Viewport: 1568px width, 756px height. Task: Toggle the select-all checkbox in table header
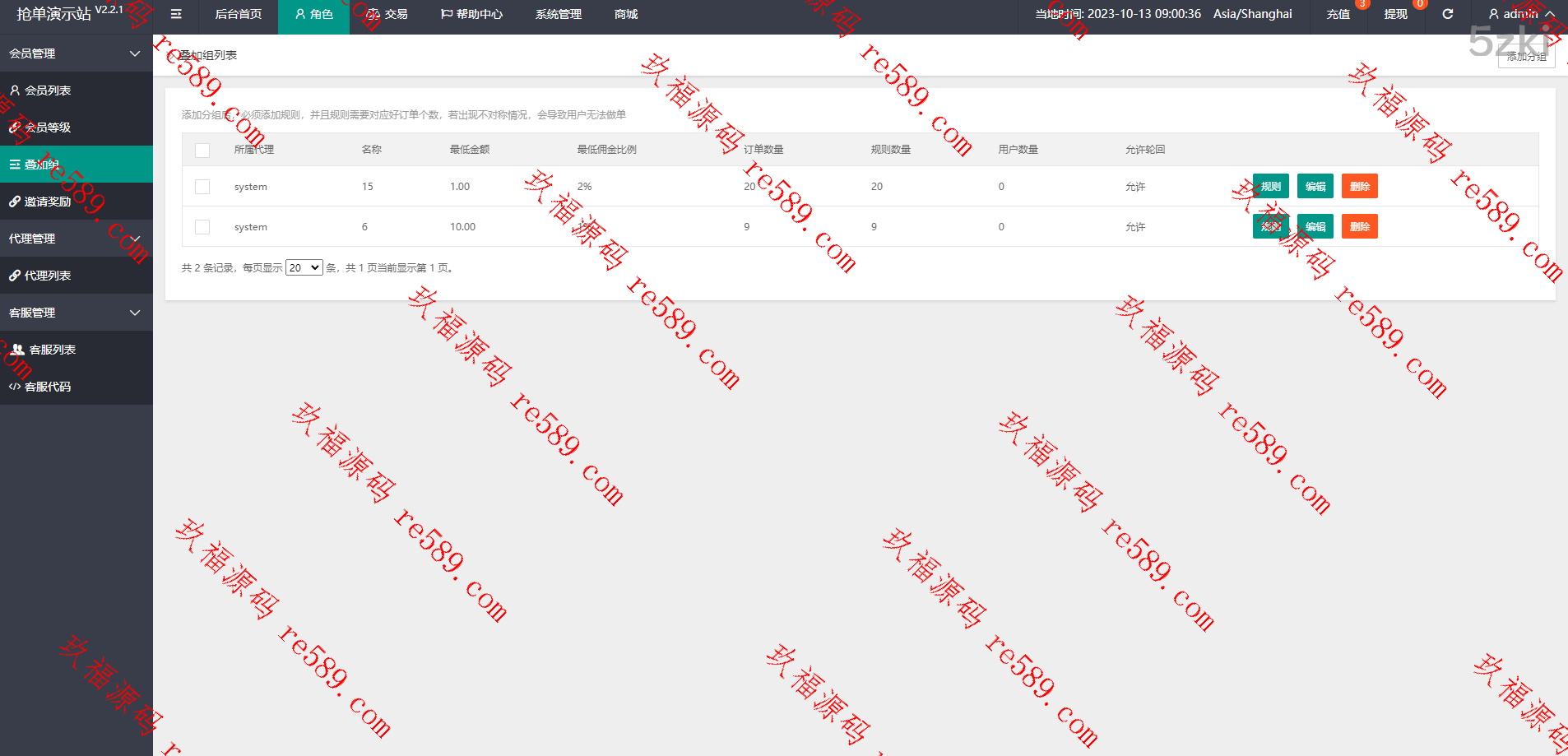202,150
